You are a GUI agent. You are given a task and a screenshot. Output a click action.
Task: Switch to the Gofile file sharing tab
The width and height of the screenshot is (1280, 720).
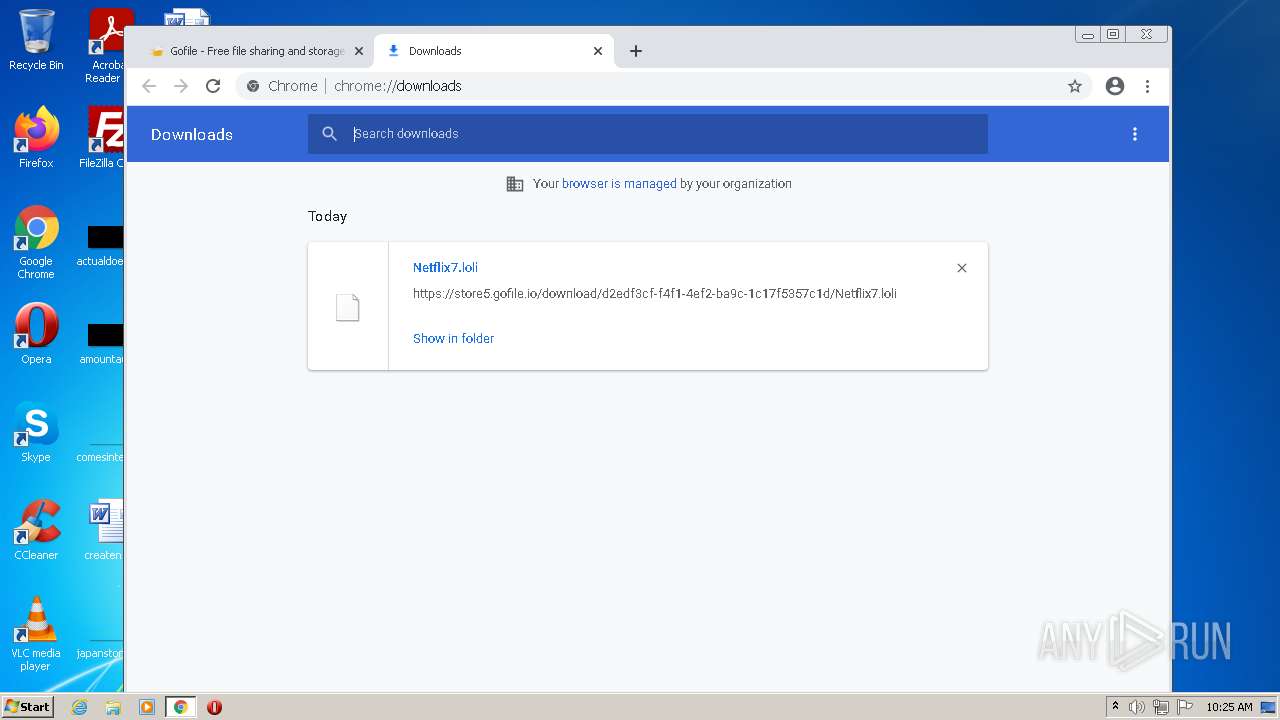click(x=257, y=51)
